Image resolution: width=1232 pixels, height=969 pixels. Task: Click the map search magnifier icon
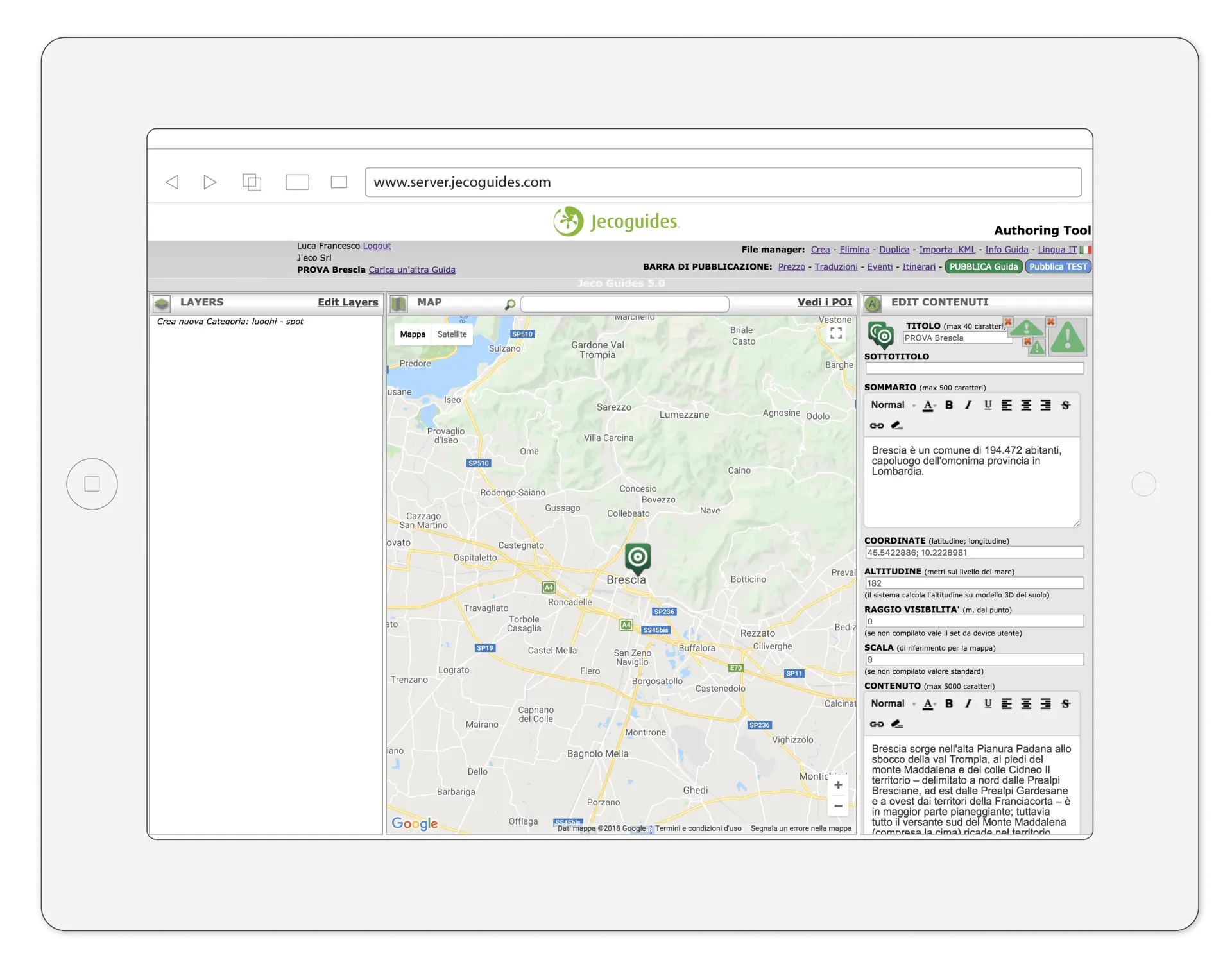[x=510, y=304]
